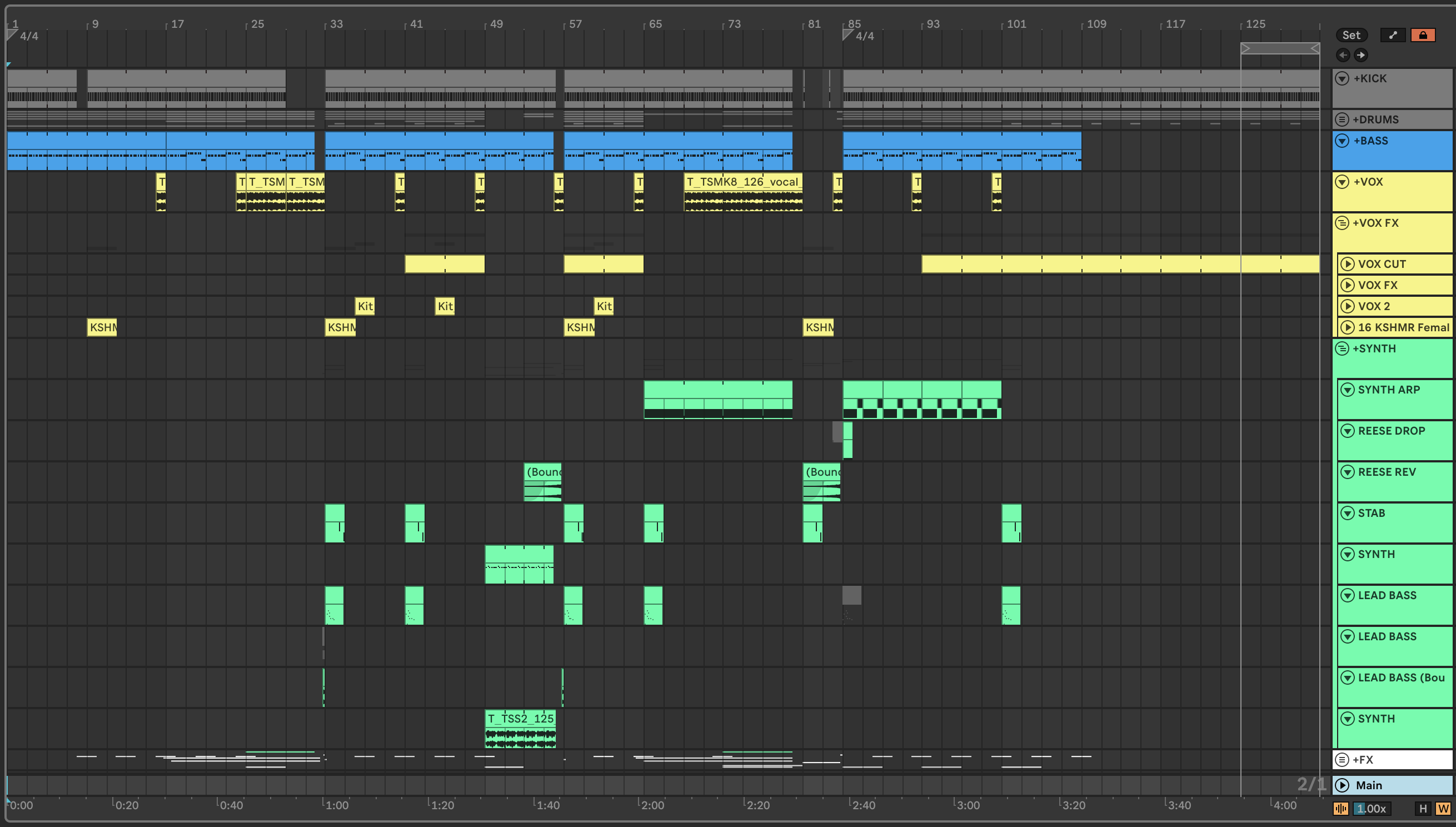Select the SYNTH ARP clip starting at bar 85

click(921, 400)
